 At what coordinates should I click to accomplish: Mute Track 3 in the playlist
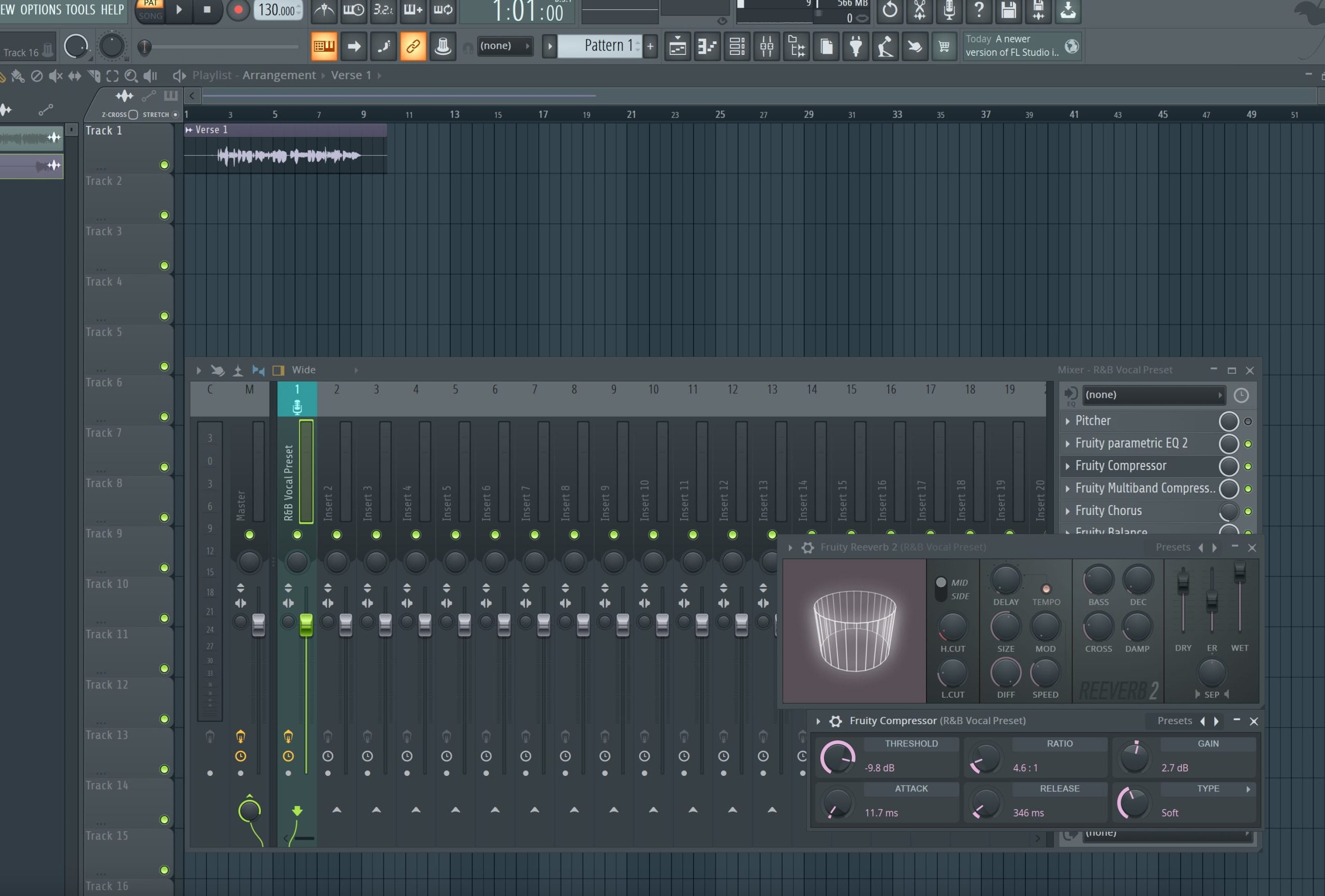point(164,266)
